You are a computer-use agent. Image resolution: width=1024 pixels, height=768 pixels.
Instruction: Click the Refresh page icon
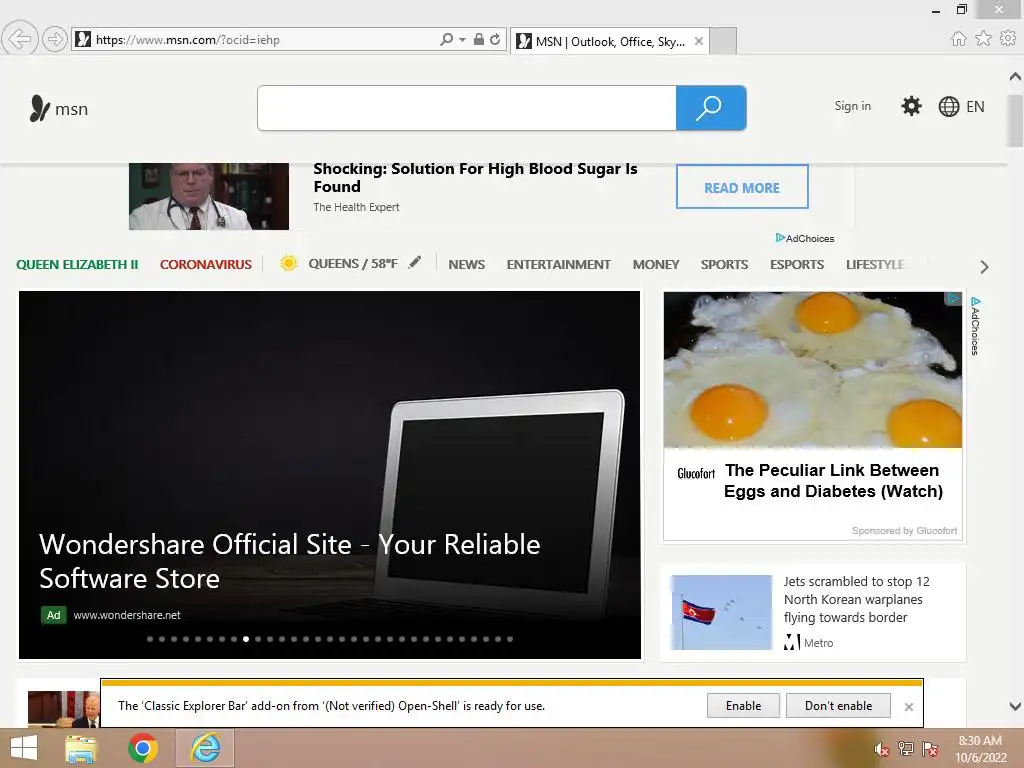[496, 39]
